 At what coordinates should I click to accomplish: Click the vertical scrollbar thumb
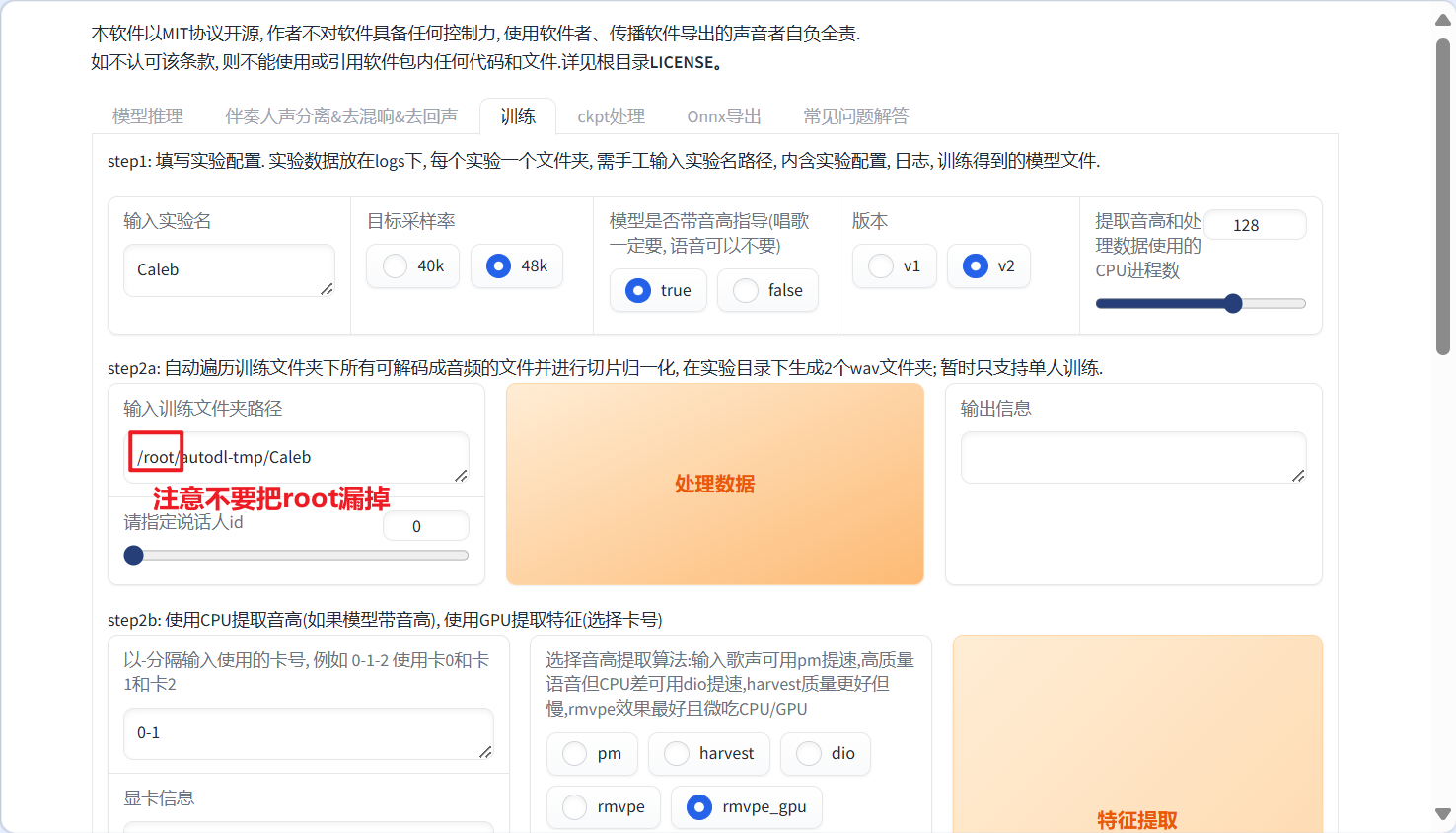1443,196
